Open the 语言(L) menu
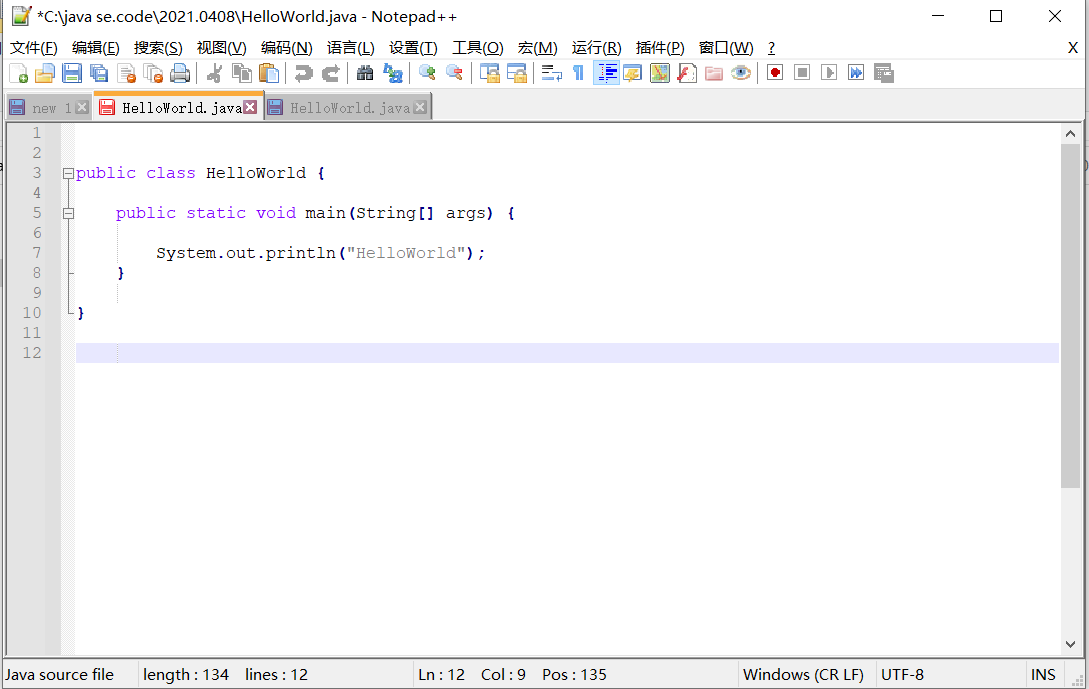 tap(351, 48)
